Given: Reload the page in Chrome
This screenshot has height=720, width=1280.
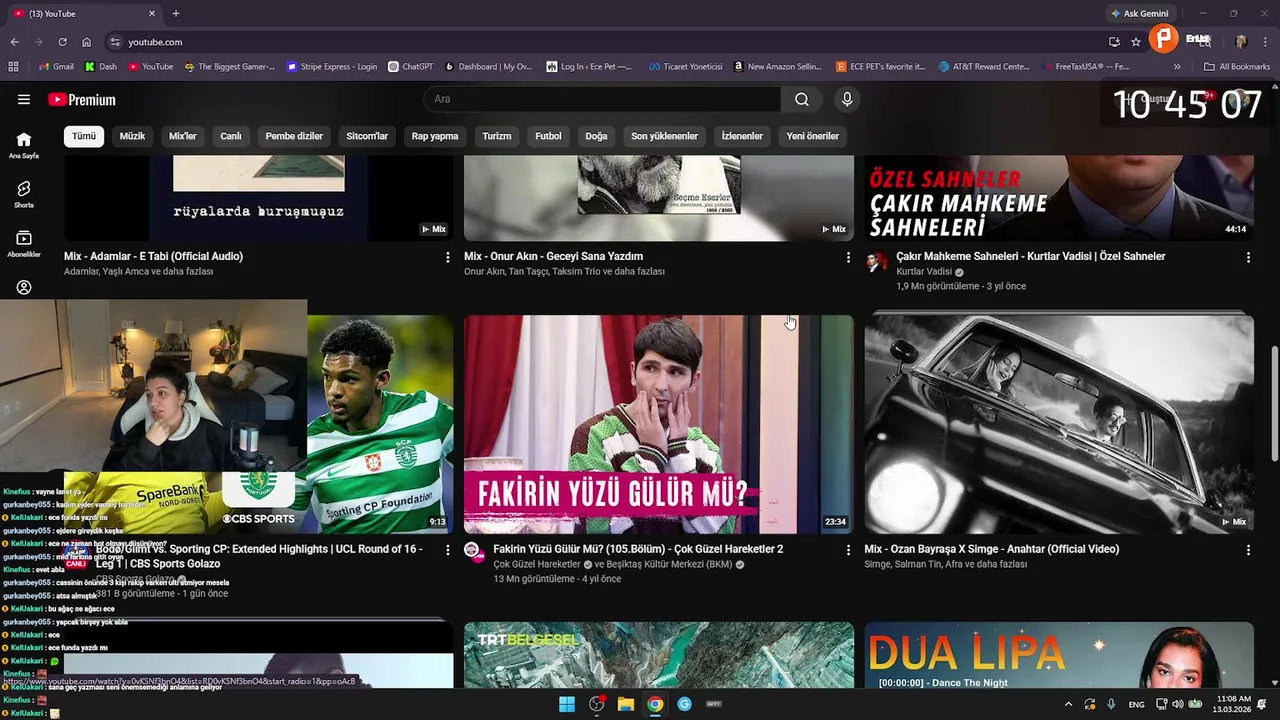Looking at the screenshot, I should click(62, 42).
